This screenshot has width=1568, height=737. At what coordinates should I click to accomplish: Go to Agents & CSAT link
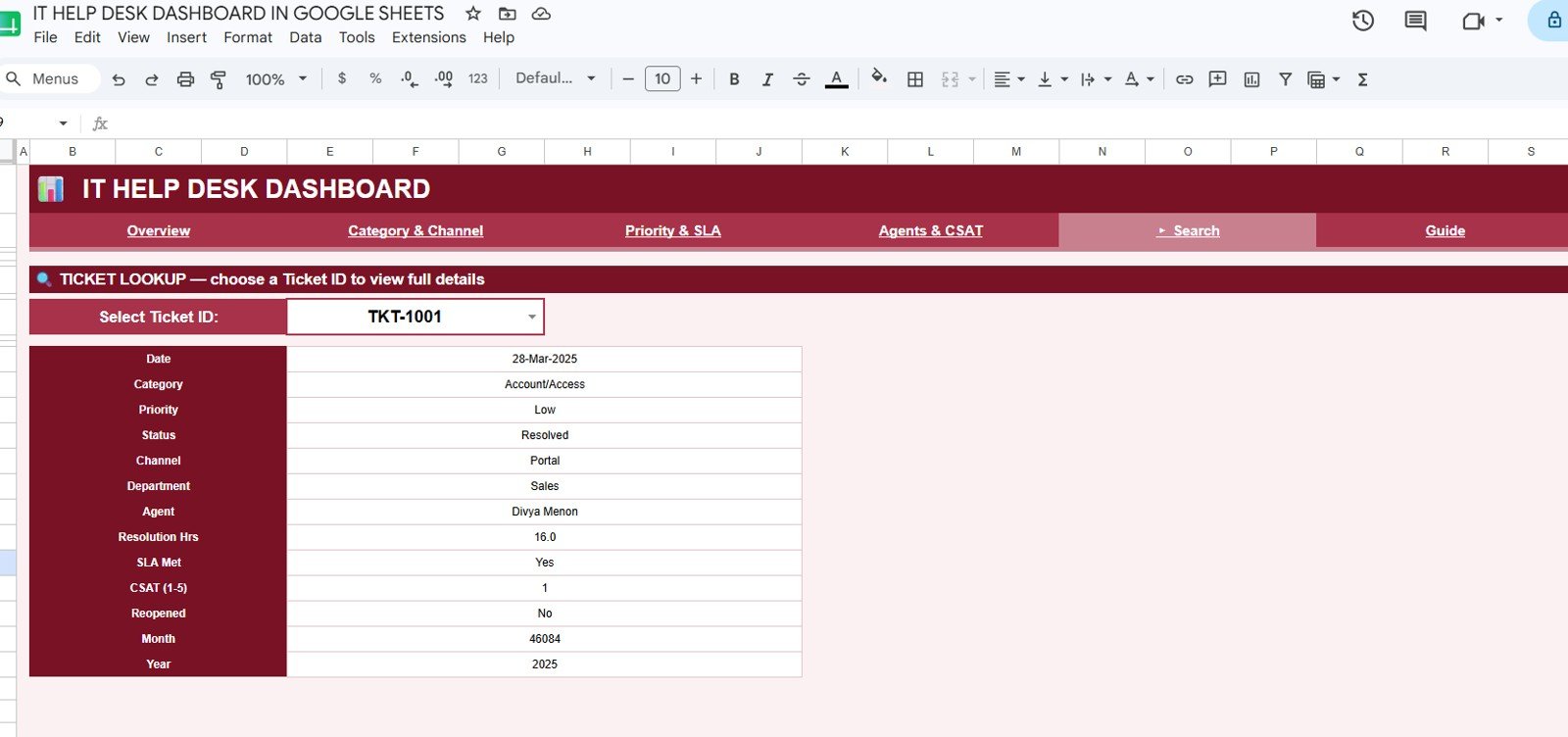pos(931,231)
